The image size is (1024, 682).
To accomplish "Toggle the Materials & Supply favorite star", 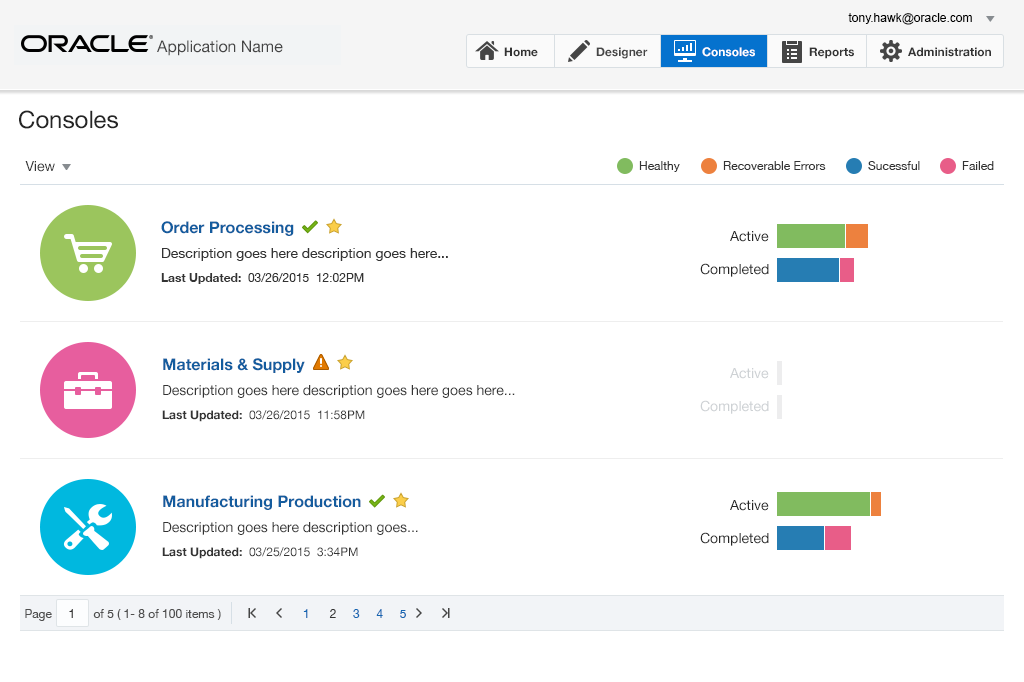I will coord(345,363).
